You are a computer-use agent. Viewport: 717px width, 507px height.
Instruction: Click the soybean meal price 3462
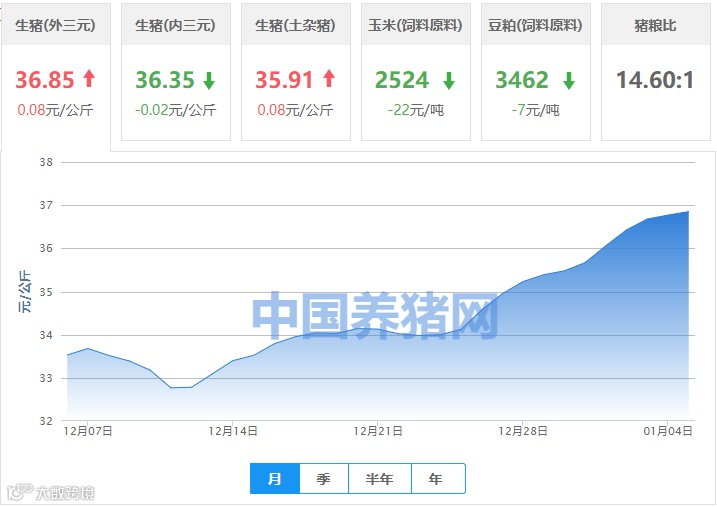pyautogui.click(x=522, y=80)
